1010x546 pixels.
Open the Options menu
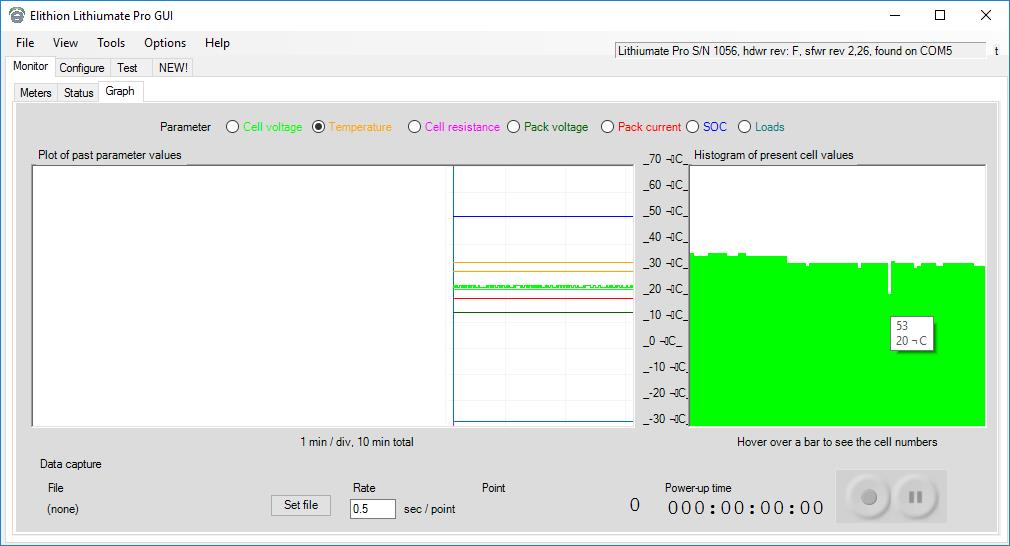coord(165,43)
